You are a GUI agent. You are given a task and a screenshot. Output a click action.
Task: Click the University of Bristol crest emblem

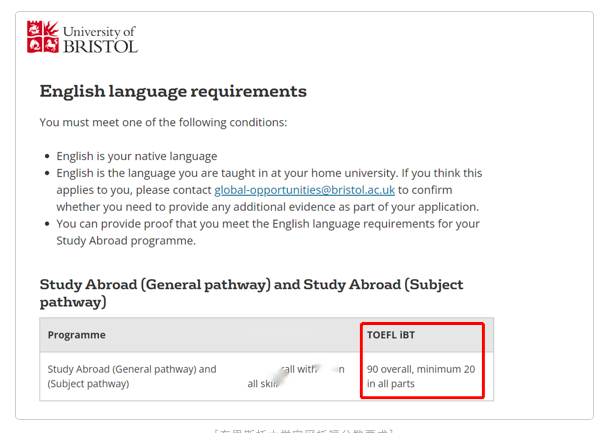click(x=43, y=37)
